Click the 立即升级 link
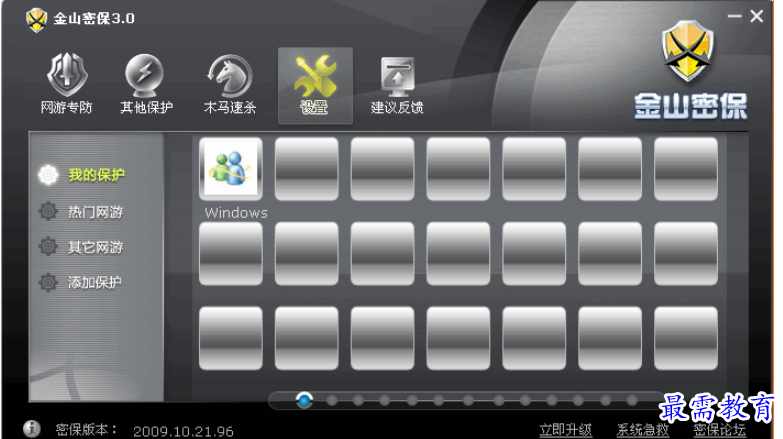 coord(565,430)
